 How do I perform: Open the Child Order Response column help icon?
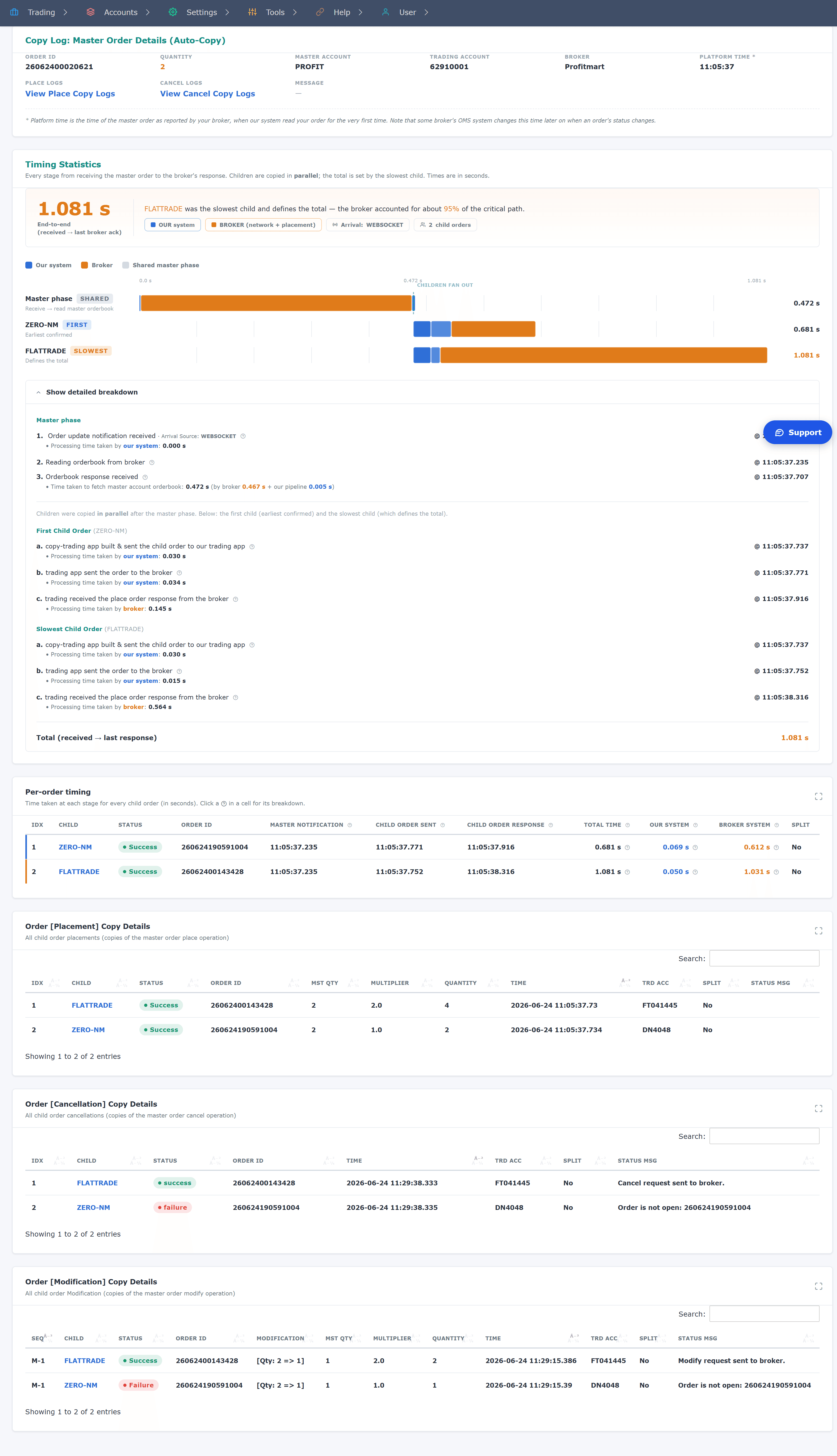pyautogui.click(x=551, y=825)
